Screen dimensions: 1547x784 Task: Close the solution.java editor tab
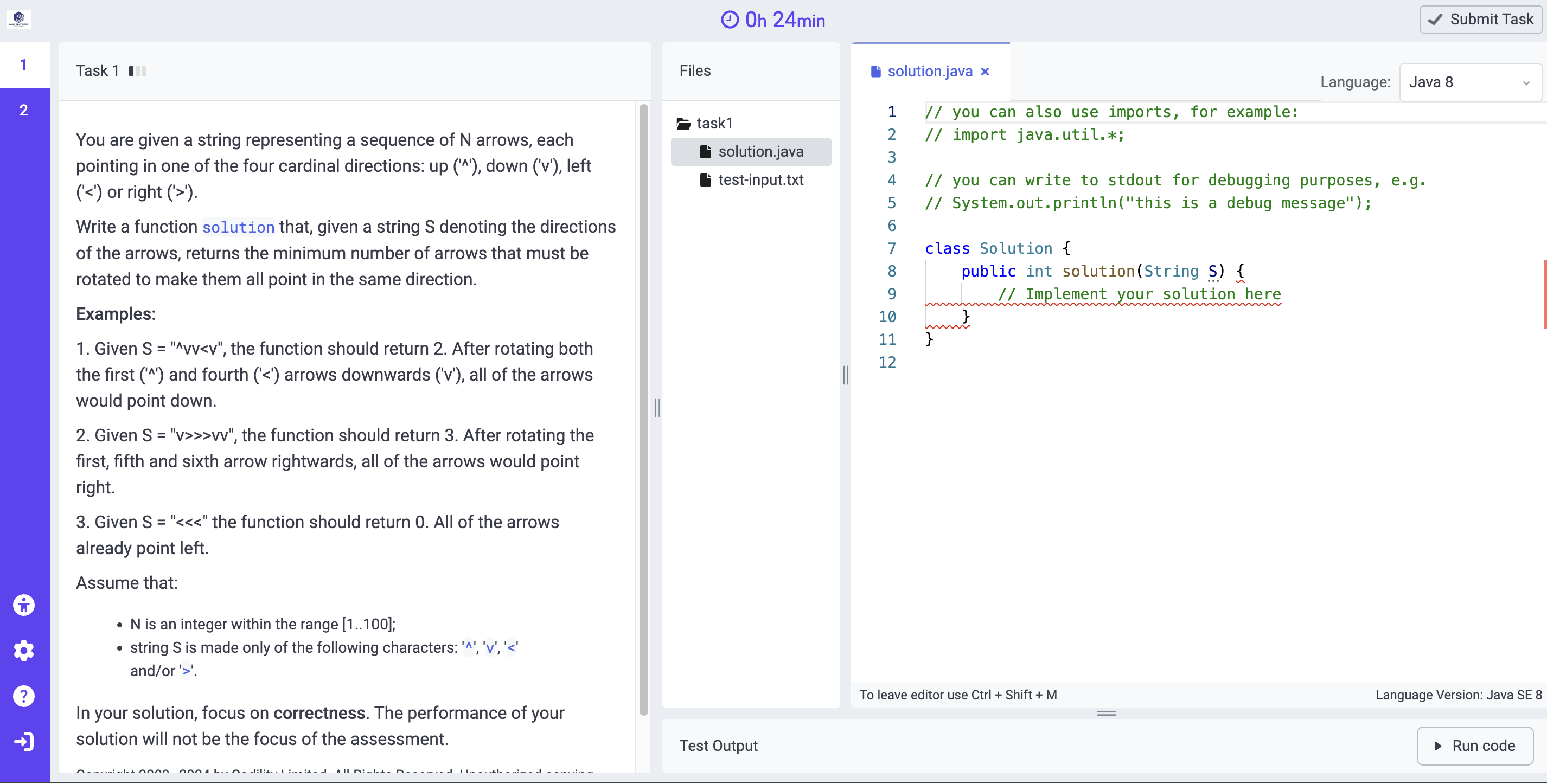coord(985,72)
